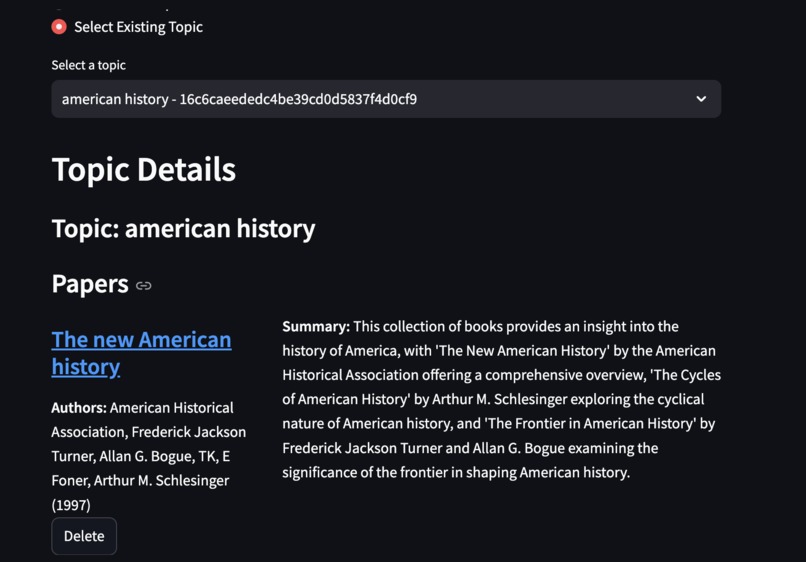806x562 pixels.
Task: Expand topic list via chevron arrow
Action: pyautogui.click(x=701, y=99)
